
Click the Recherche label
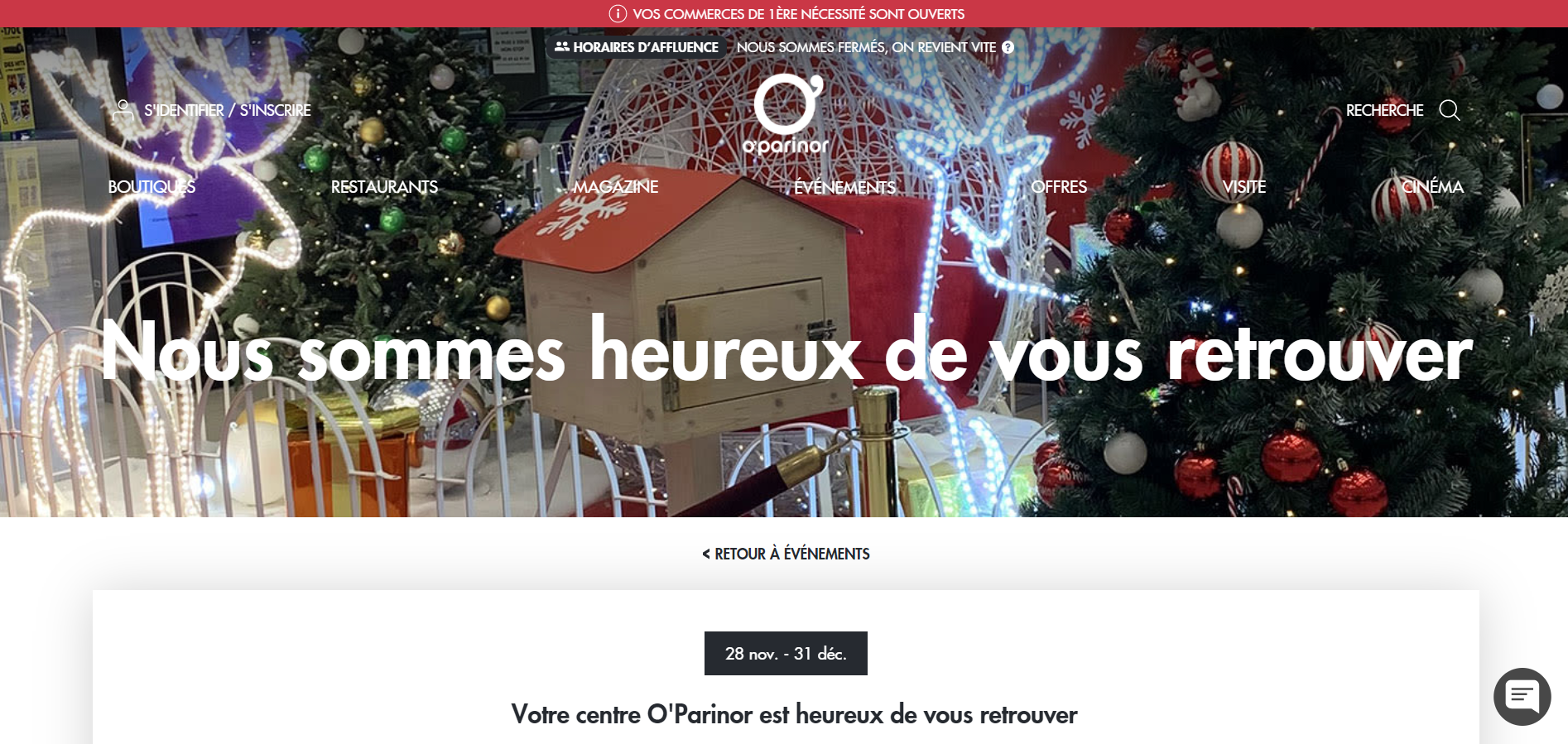pos(1384,110)
